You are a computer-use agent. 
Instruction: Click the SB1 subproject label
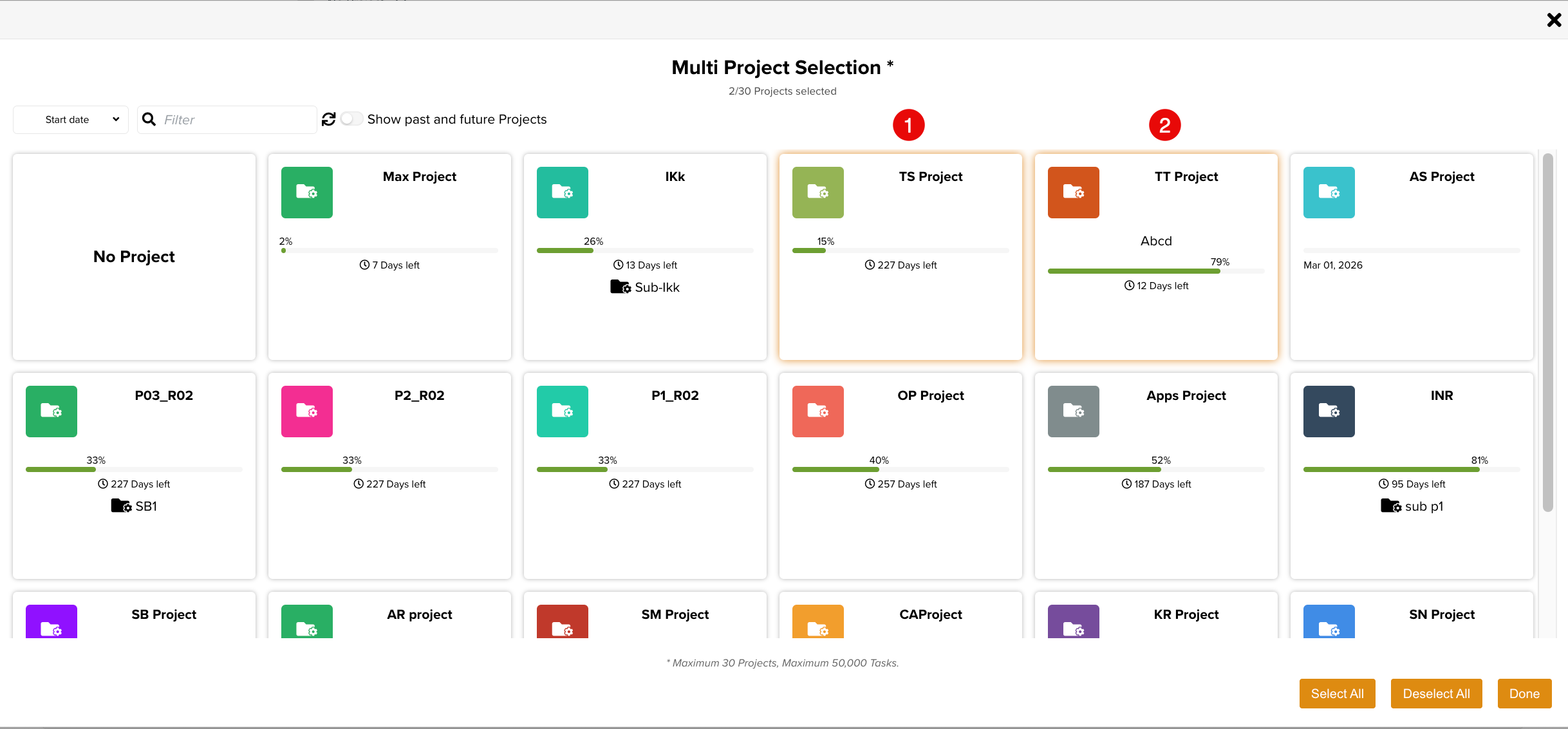click(x=146, y=506)
